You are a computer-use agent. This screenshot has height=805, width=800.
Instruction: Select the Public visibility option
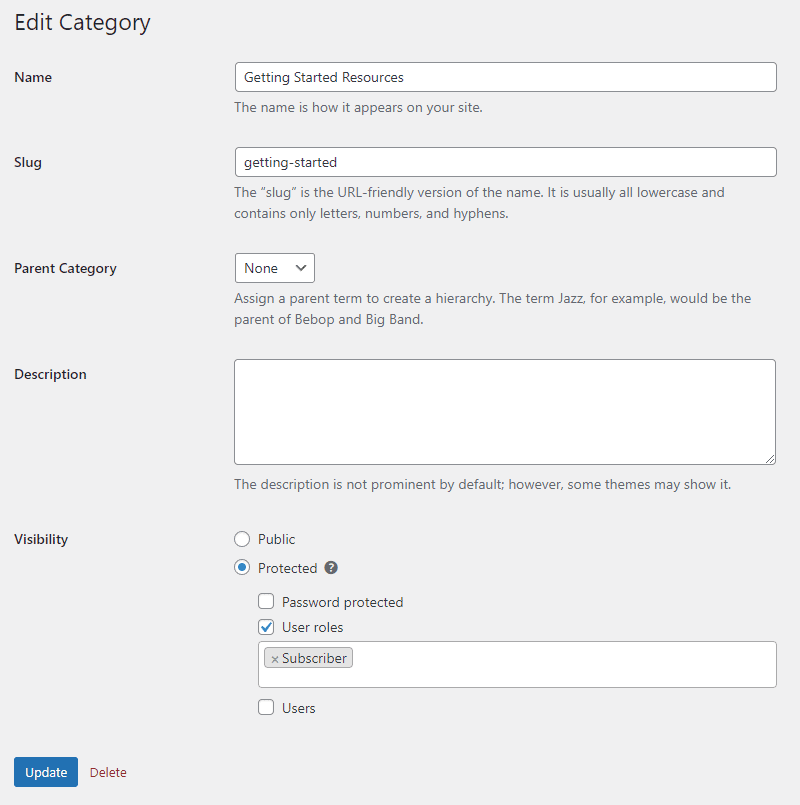point(241,538)
